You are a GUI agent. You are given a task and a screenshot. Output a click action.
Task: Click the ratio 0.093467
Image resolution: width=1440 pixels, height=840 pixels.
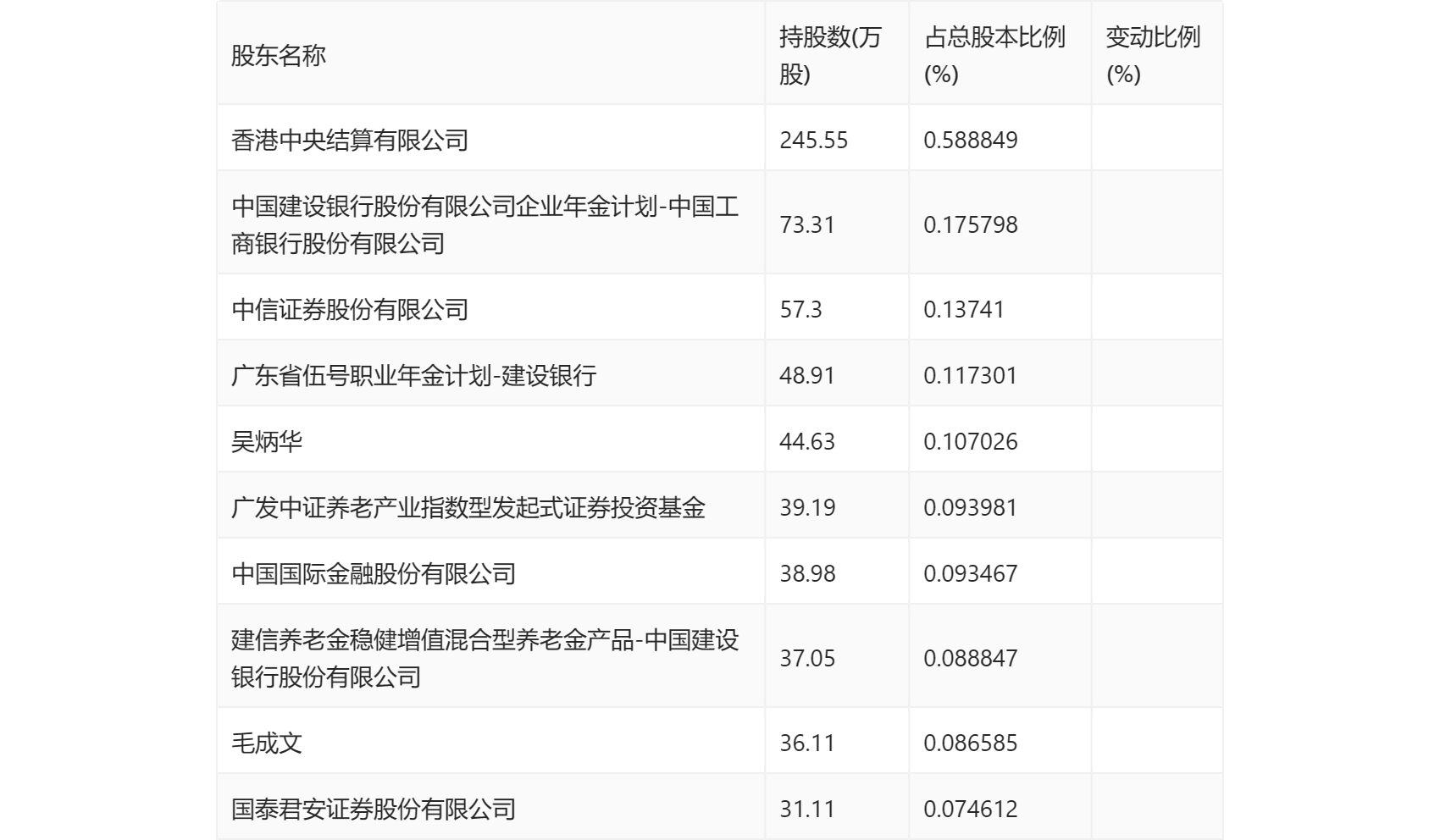[971, 573]
